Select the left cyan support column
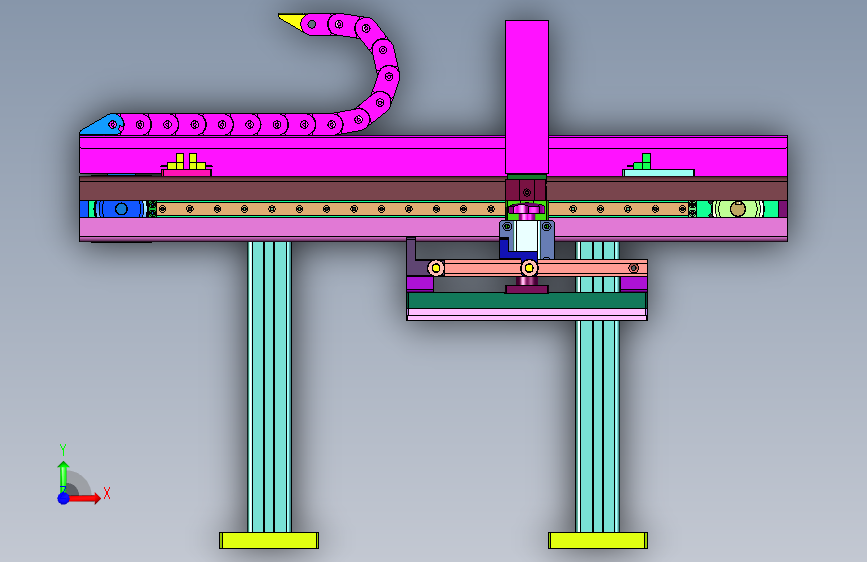The image size is (867, 562). [269, 387]
